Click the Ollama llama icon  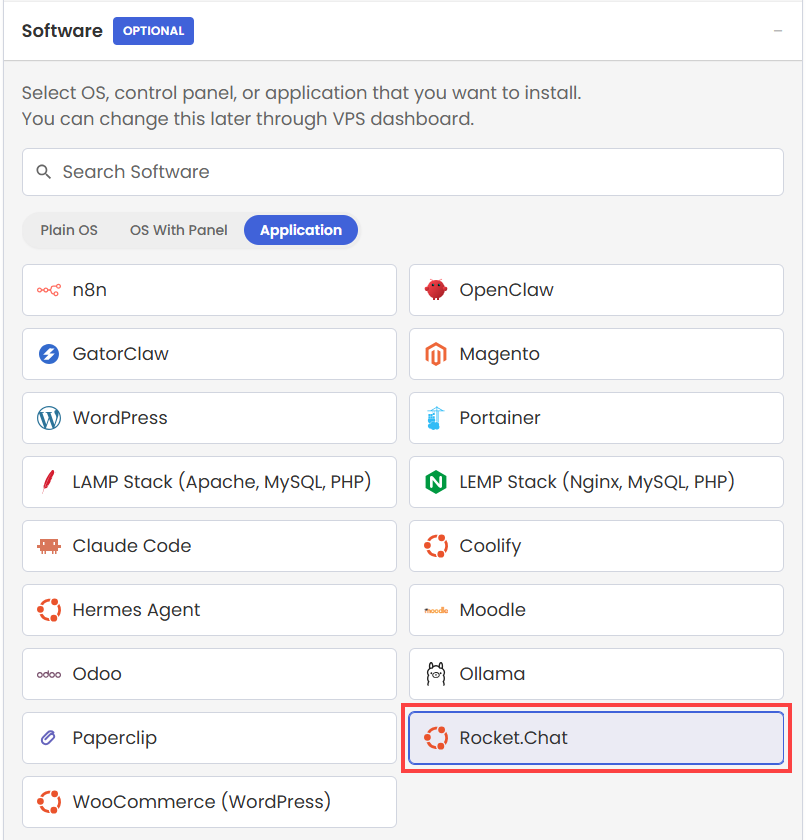click(x=436, y=674)
